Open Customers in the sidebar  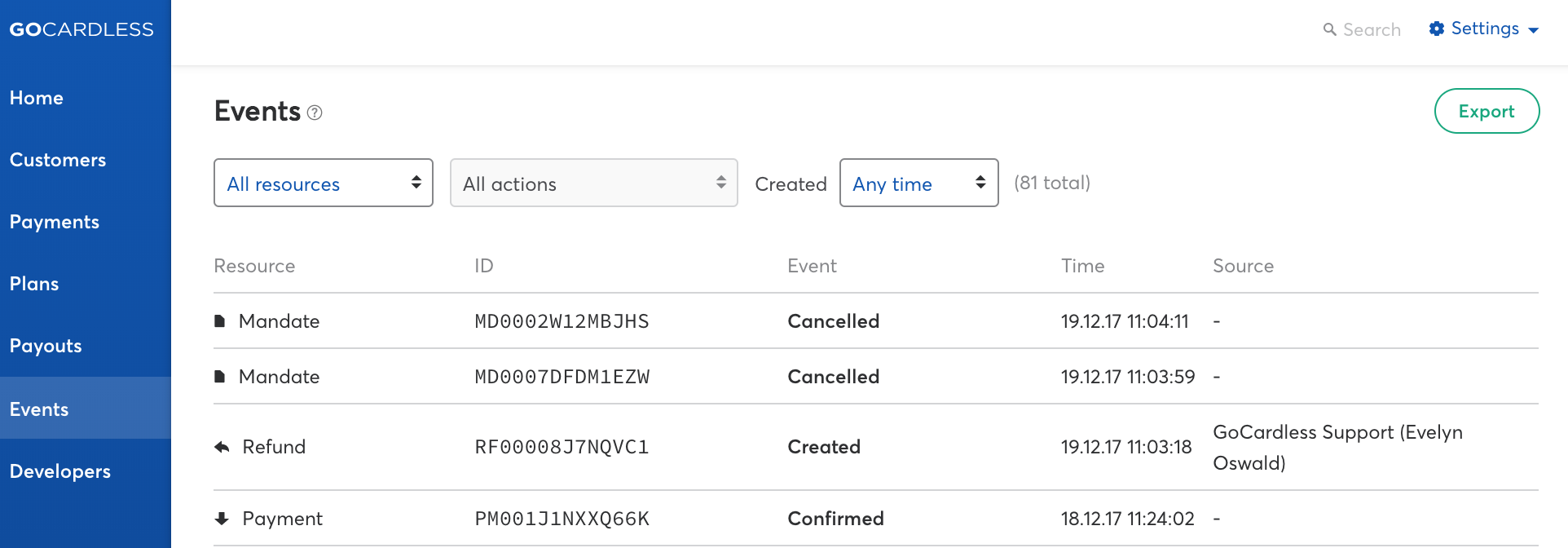[x=58, y=160]
